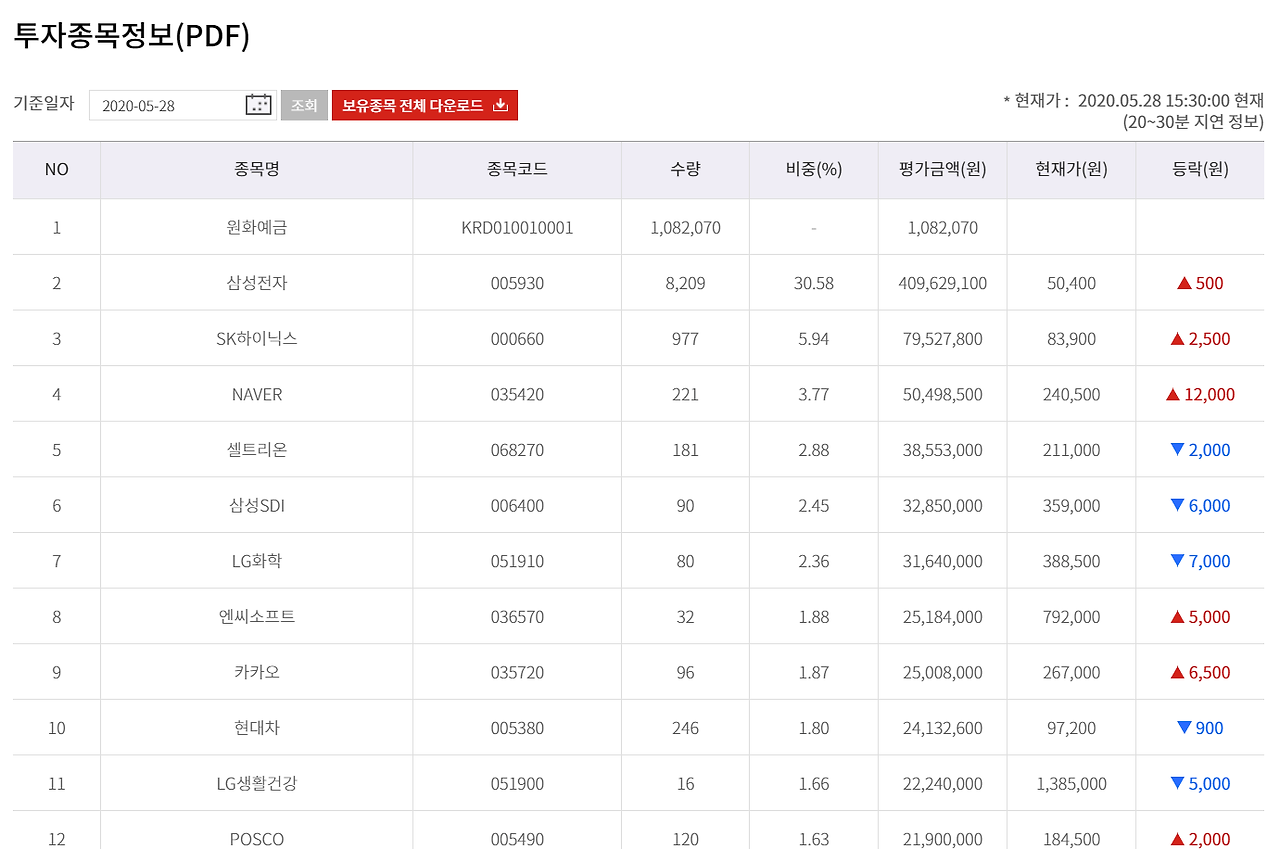
Task: Select the SK하이닉스 stock name
Action: (x=256, y=339)
